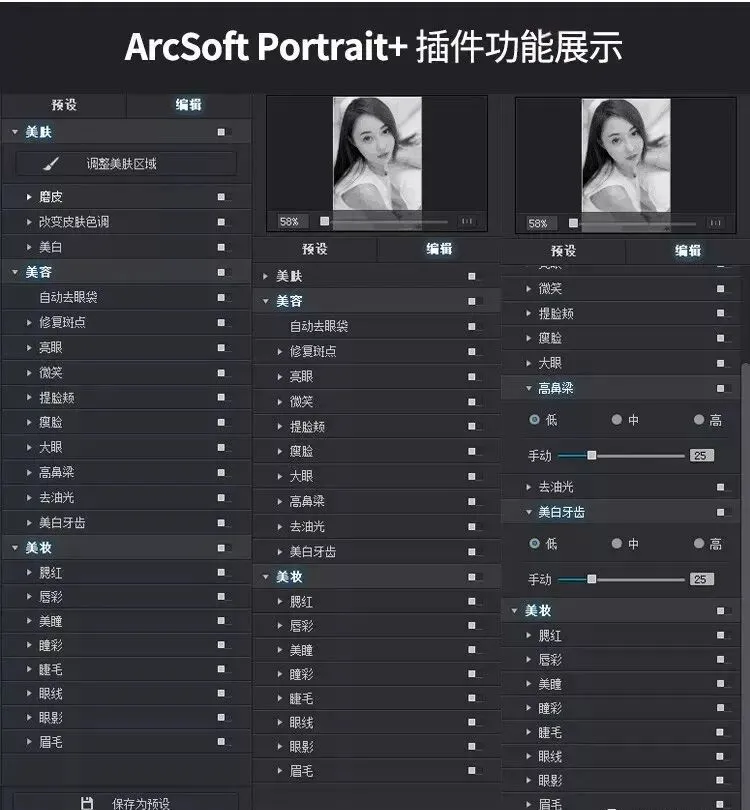Toggle 去油光 switch in right panel
750x810 pixels.
[x=723, y=487]
